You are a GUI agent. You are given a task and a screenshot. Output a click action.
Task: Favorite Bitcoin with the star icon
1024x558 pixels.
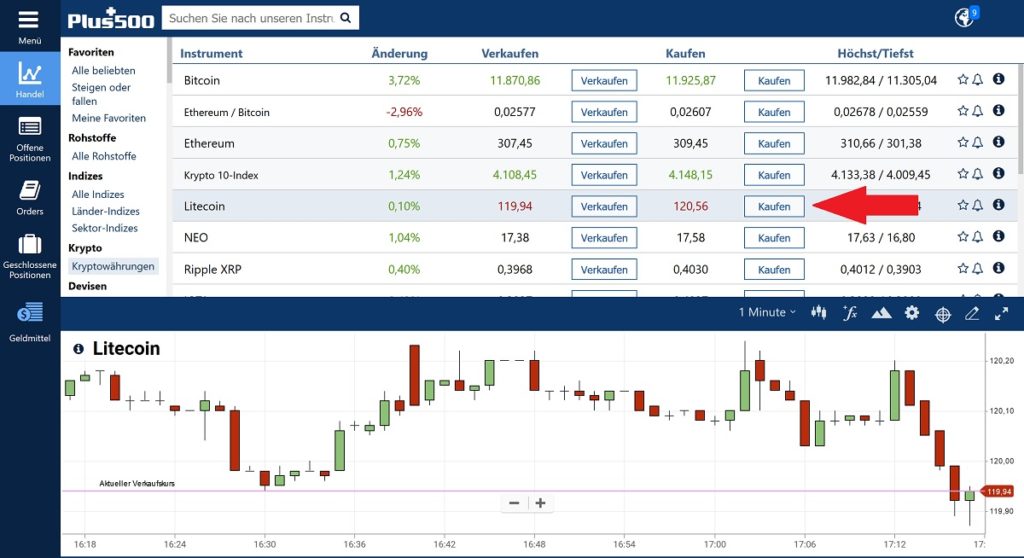(963, 80)
